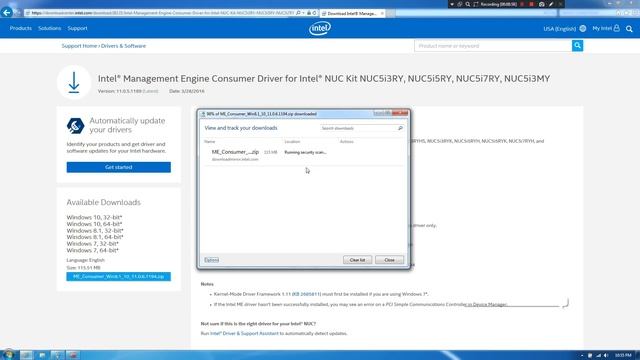640x360 pixels.
Task: Open a new browser tab
Action: [391, 13]
